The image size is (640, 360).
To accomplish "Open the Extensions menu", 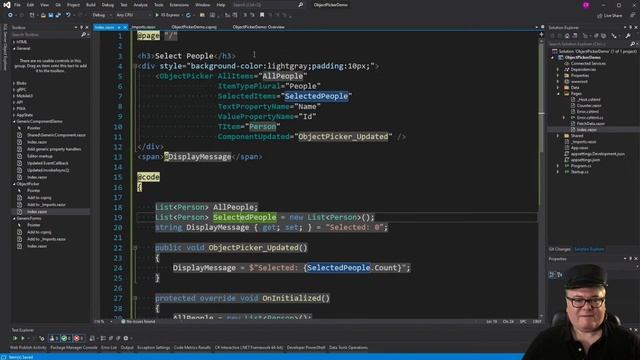I will (x=179, y=5).
